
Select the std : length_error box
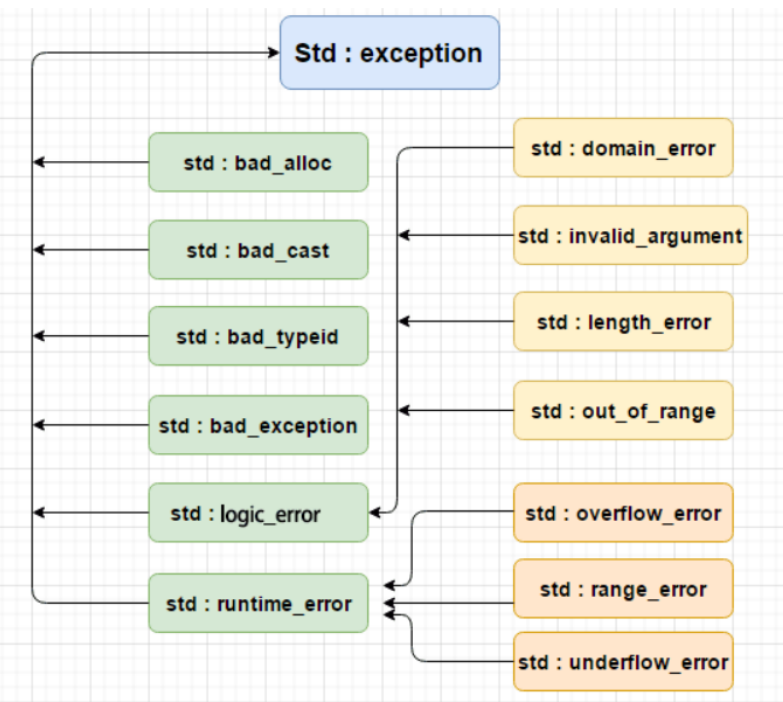623,322
